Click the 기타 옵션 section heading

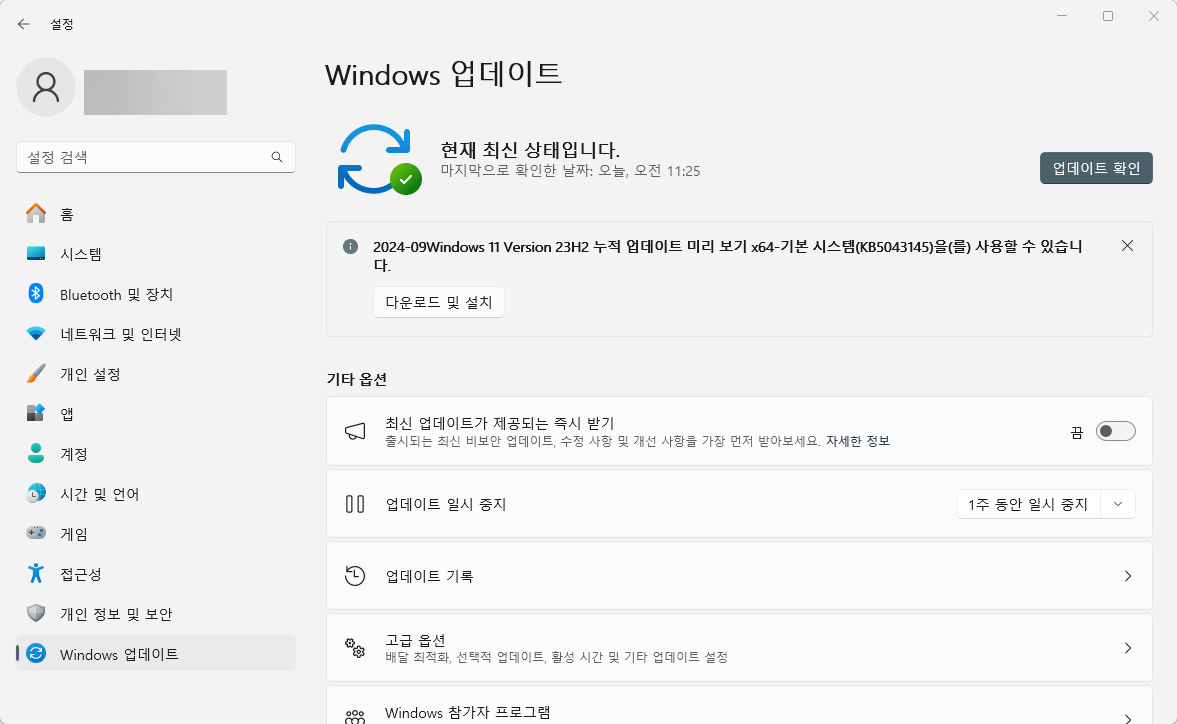[357, 379]
